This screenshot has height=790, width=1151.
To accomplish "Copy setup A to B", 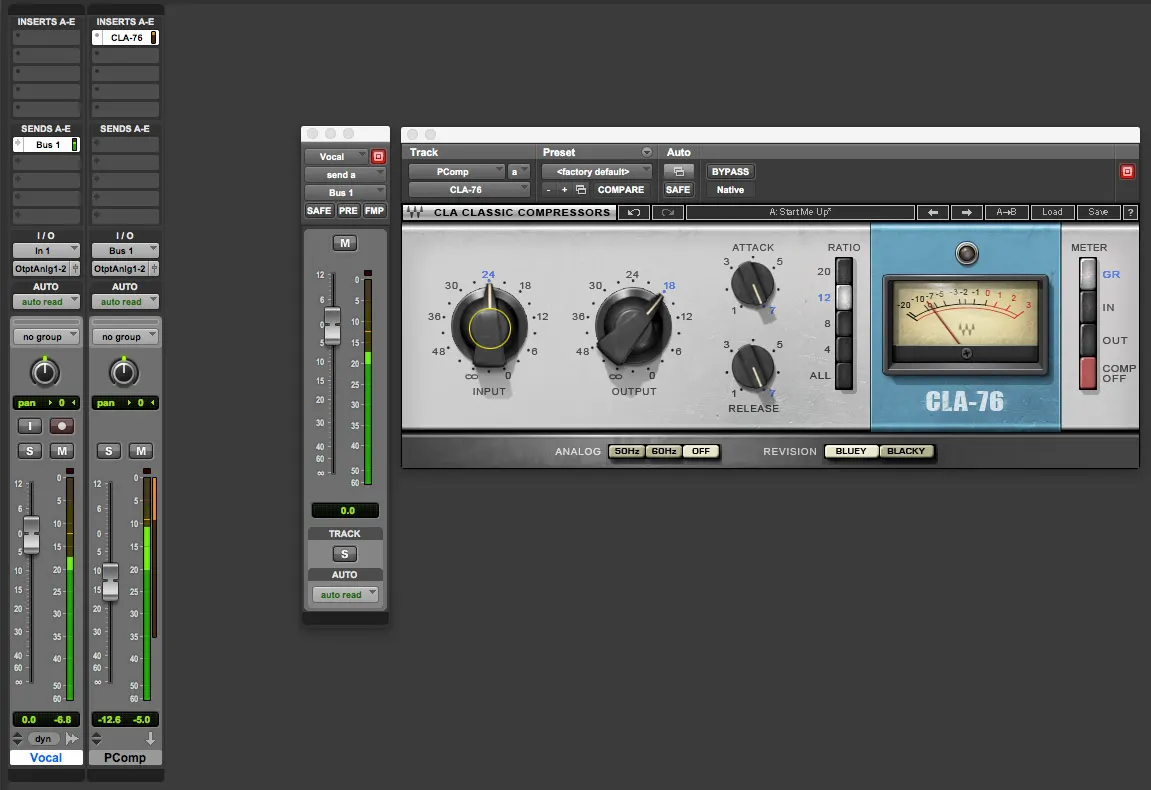I will [1006, 212].
